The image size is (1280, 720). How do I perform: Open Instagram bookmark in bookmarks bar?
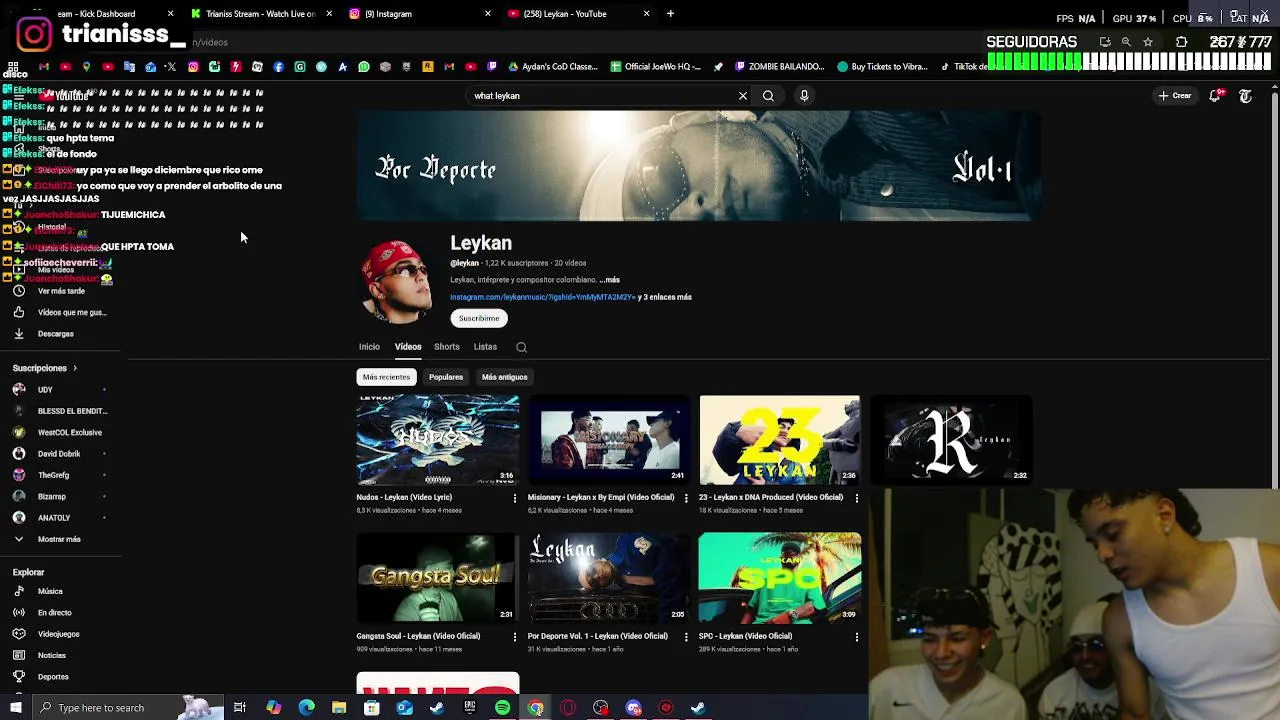[x=193, y=67]
